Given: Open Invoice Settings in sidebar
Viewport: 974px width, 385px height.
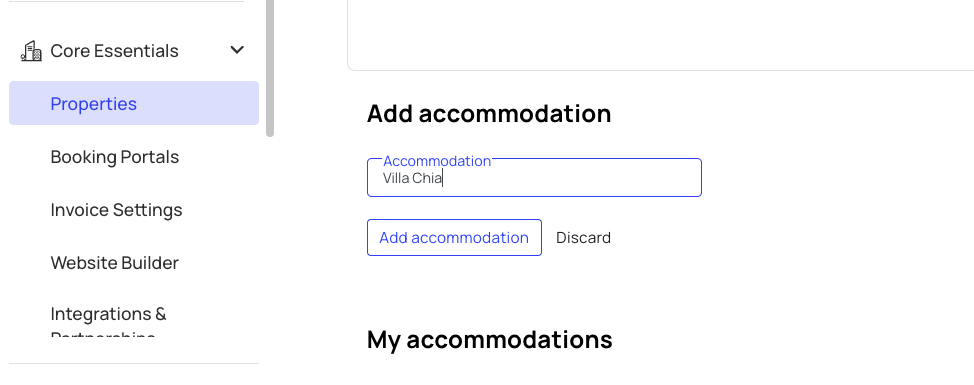Looking at the screenshot, I should (x=116, y=210).
